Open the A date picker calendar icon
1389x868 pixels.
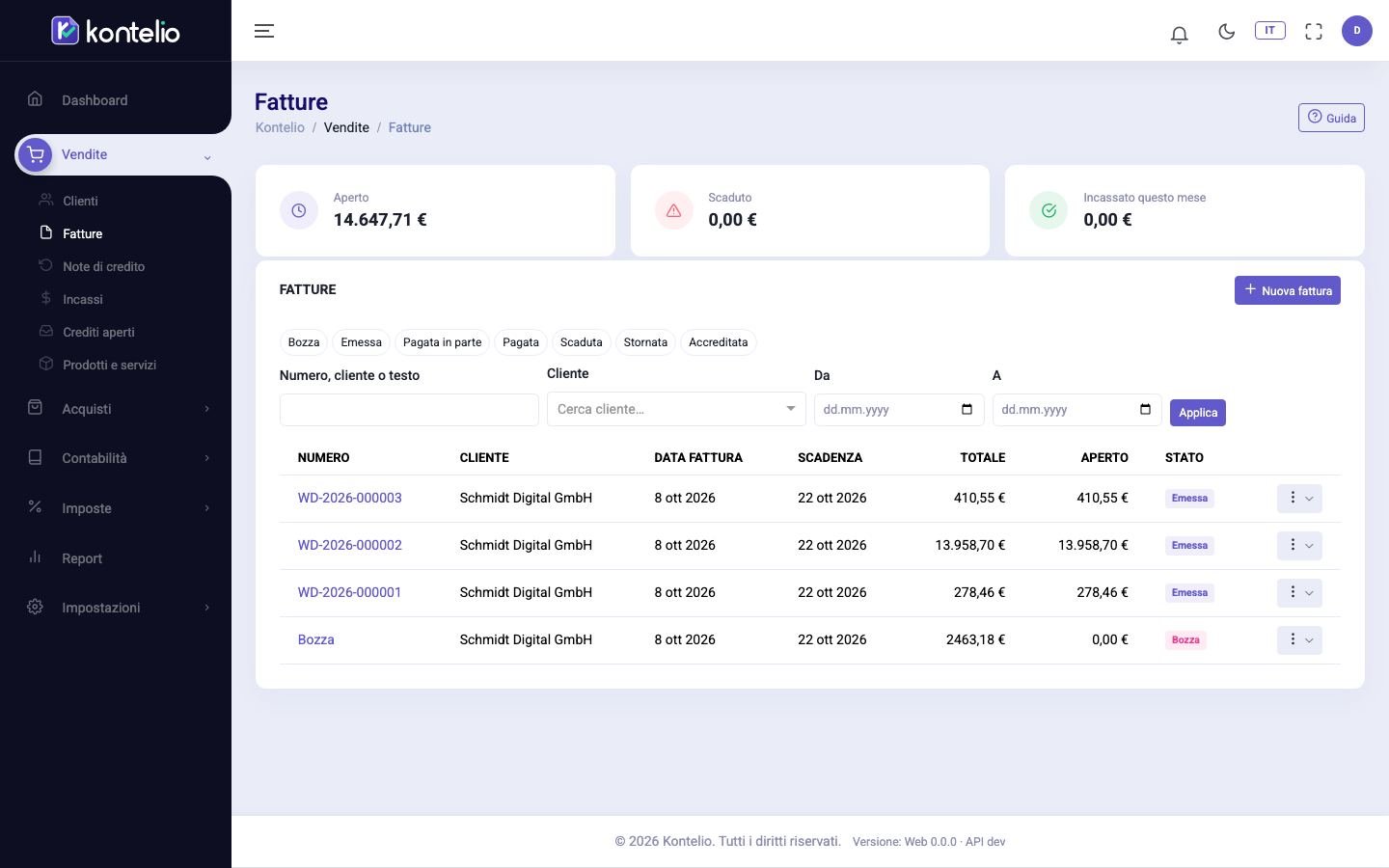tap(1145, 410)
